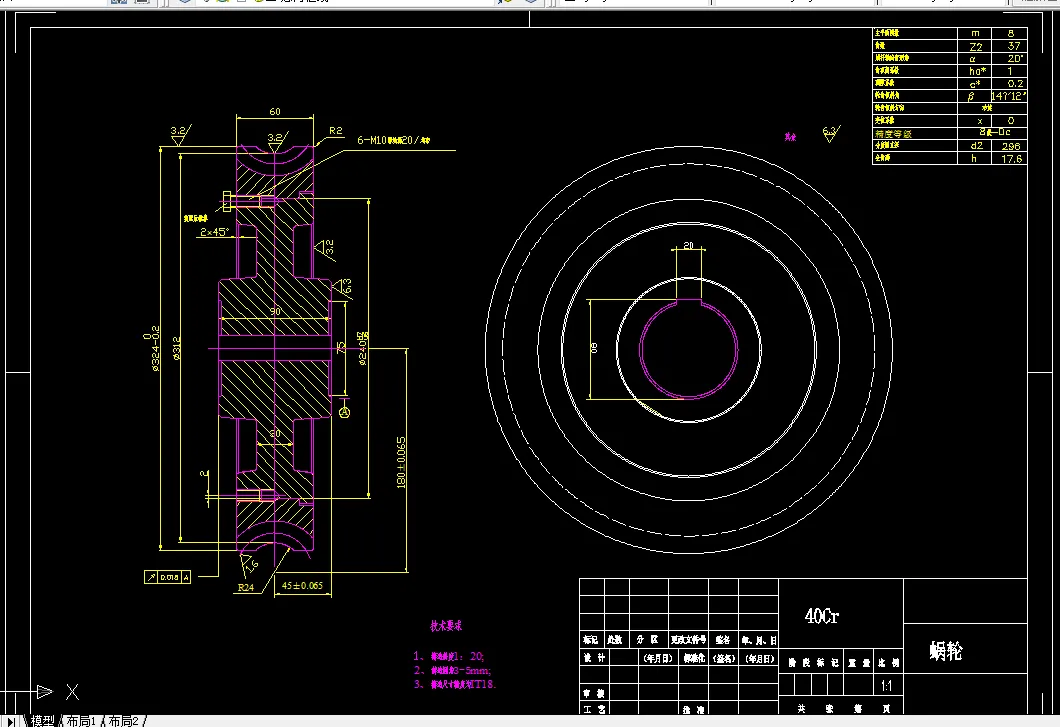Screen dimensions: 1060x727
Task: Click technical requirement line 2 mentioning 3-5mm
Action: (452, 670)
